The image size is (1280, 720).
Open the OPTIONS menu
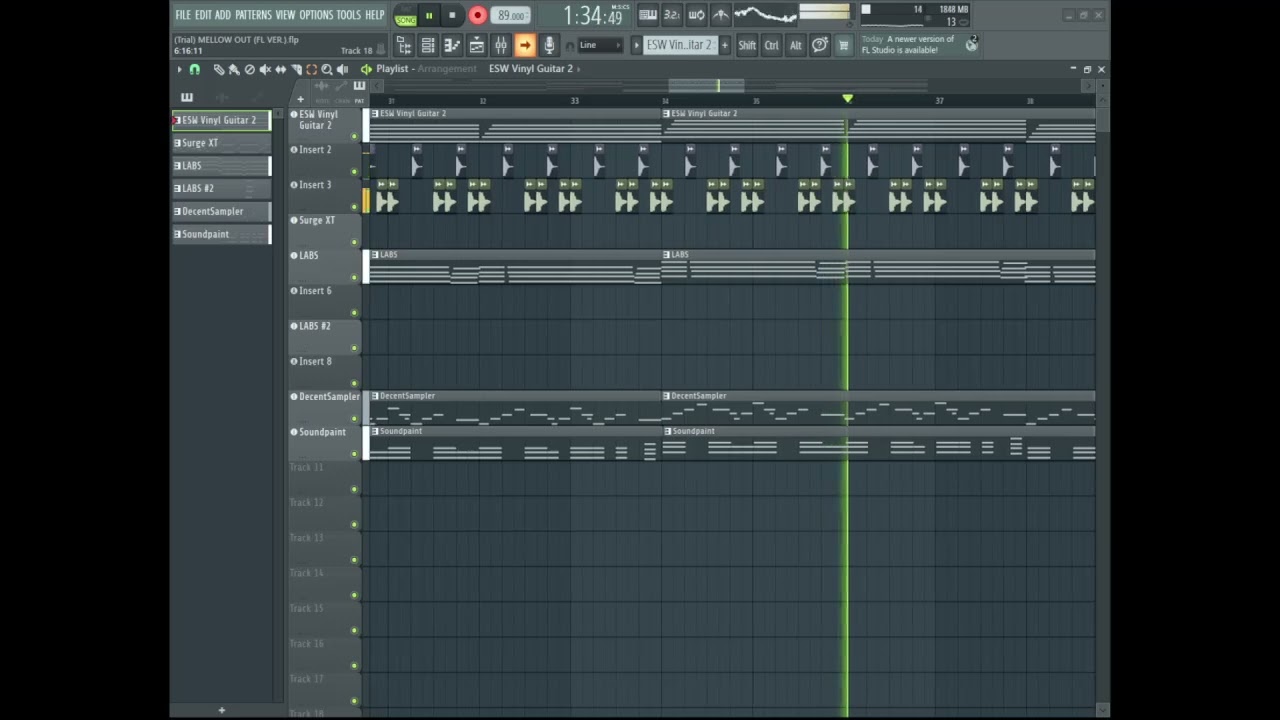click(x=316, y=15)
